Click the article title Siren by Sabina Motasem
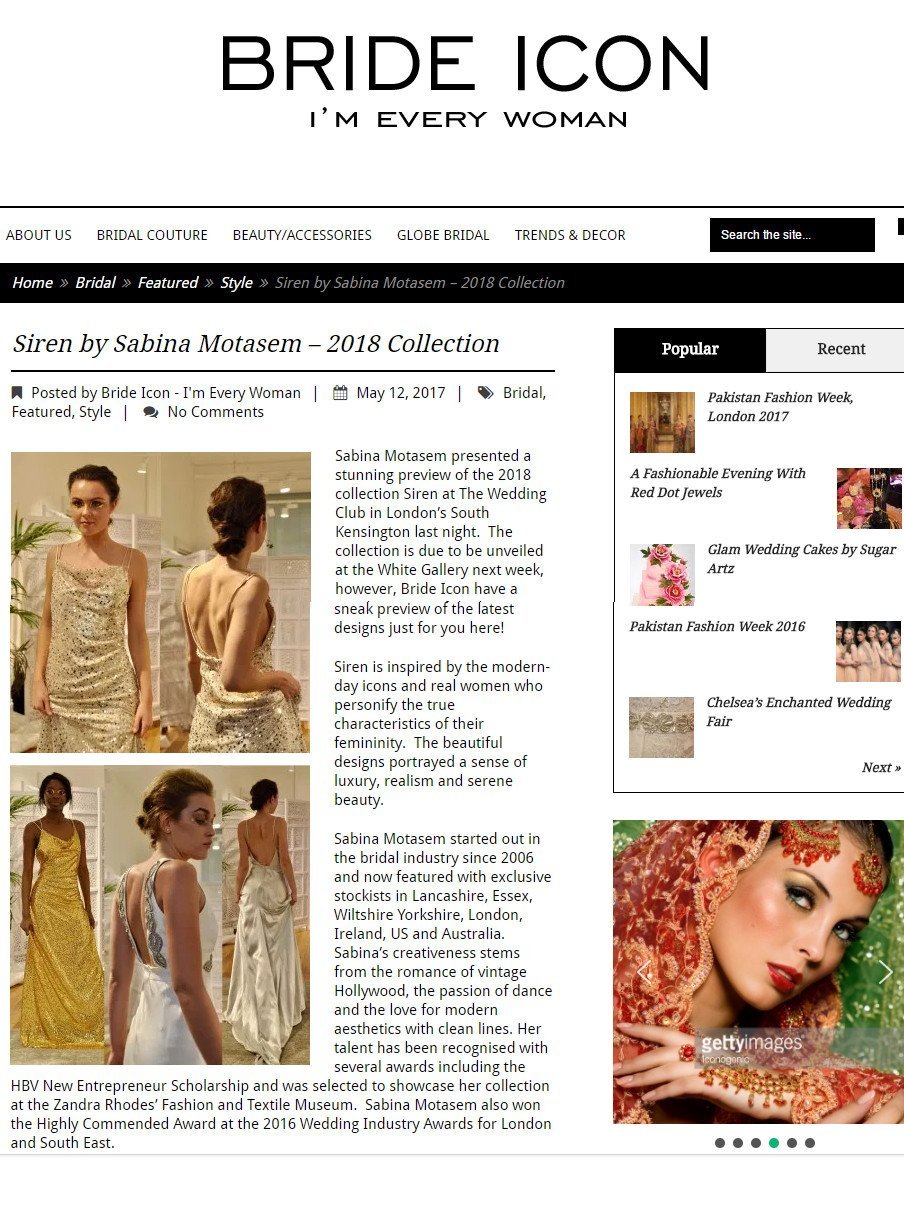The height and width of the screenshot is (1228, 904). 256,344
